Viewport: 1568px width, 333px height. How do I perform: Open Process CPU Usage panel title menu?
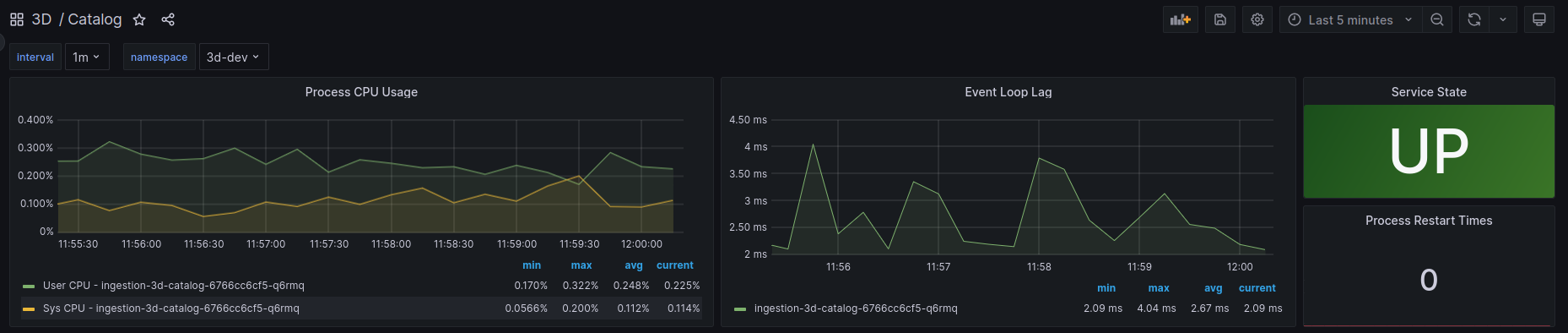(x=361, y=92)
